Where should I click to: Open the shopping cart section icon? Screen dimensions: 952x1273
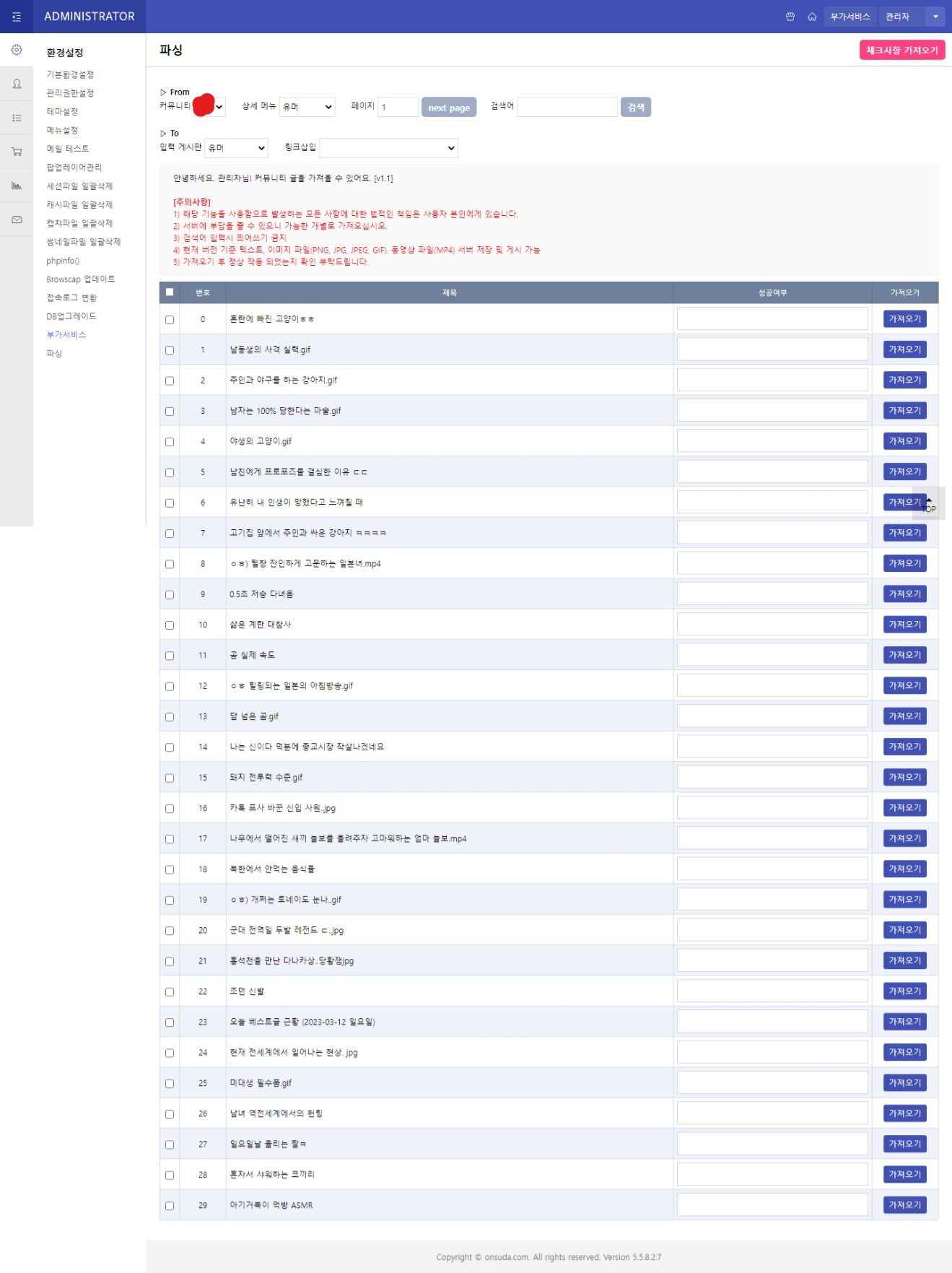(x=16, y=152)
